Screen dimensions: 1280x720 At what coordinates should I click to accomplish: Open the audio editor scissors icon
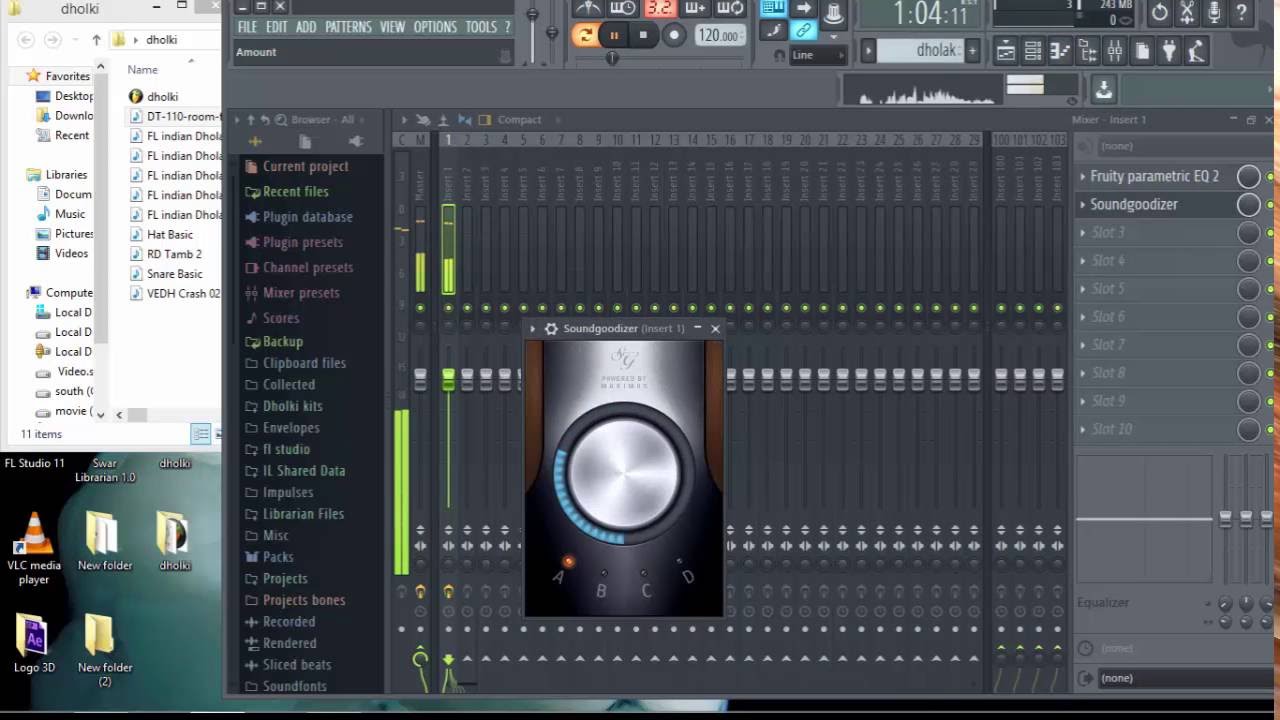pos(1187,13)
